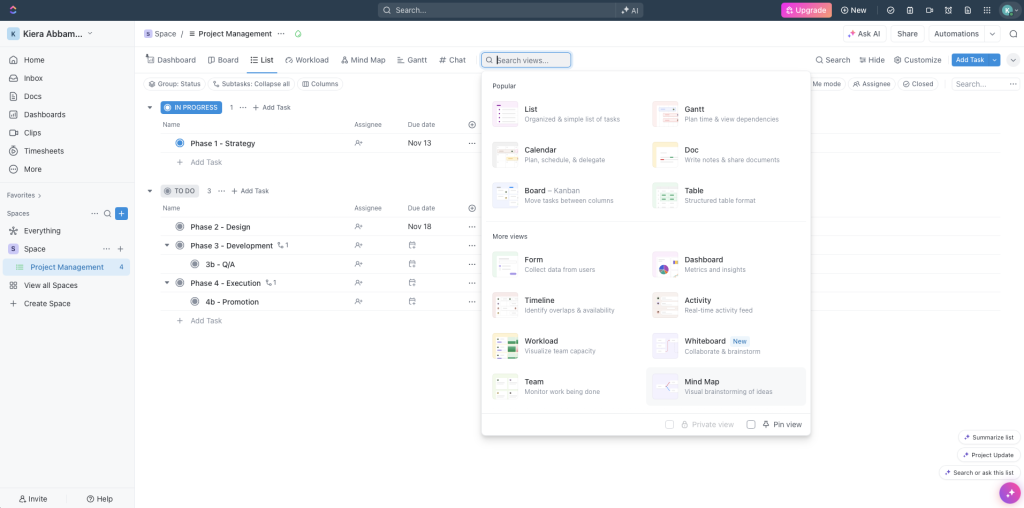
Task: Select the Calendar view option
Action: (x=566, y=155)
